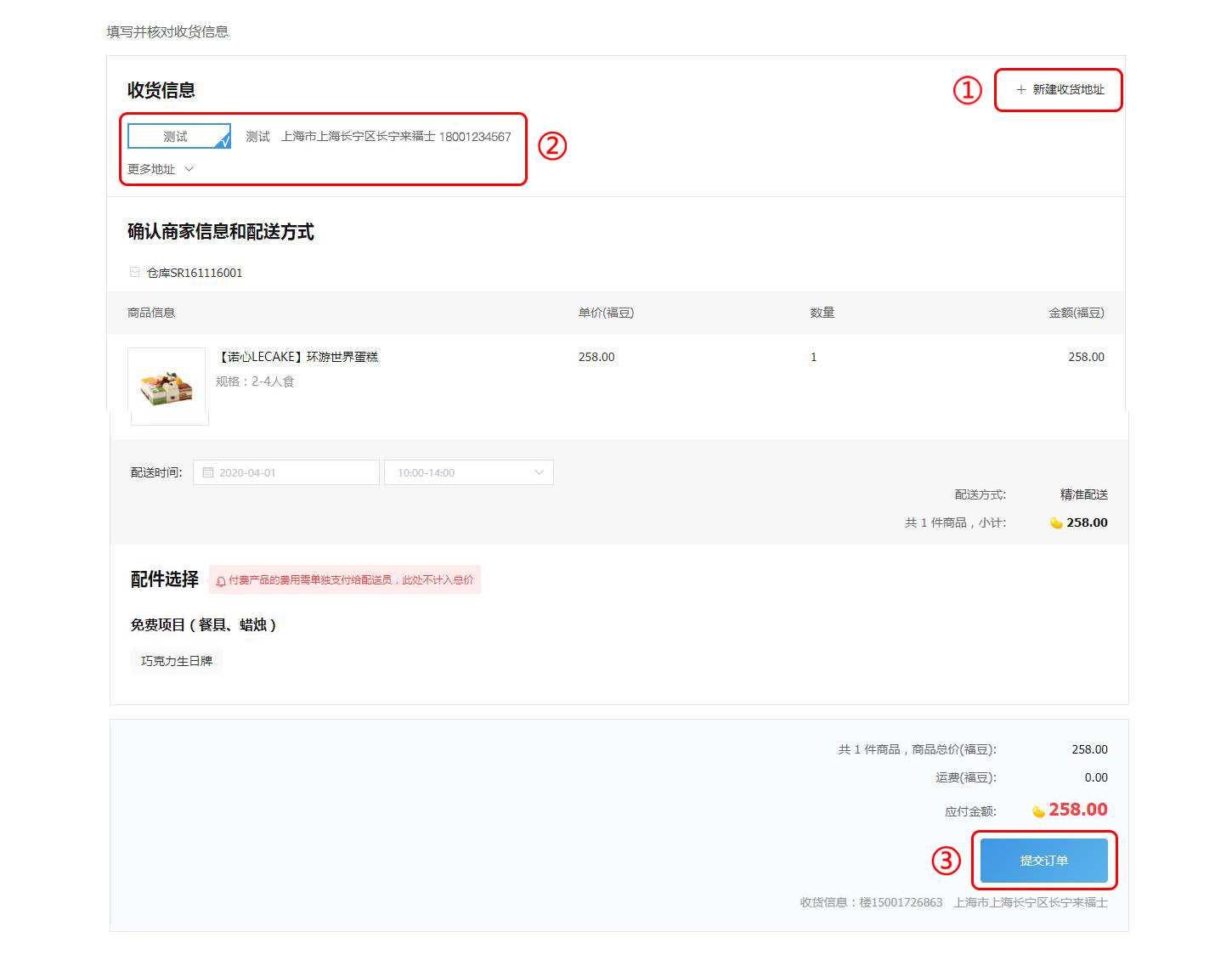The image size is (1232, 977).
Task: Click the warehouse icon beside 仓库SR161116001
Action: [135, 273]
